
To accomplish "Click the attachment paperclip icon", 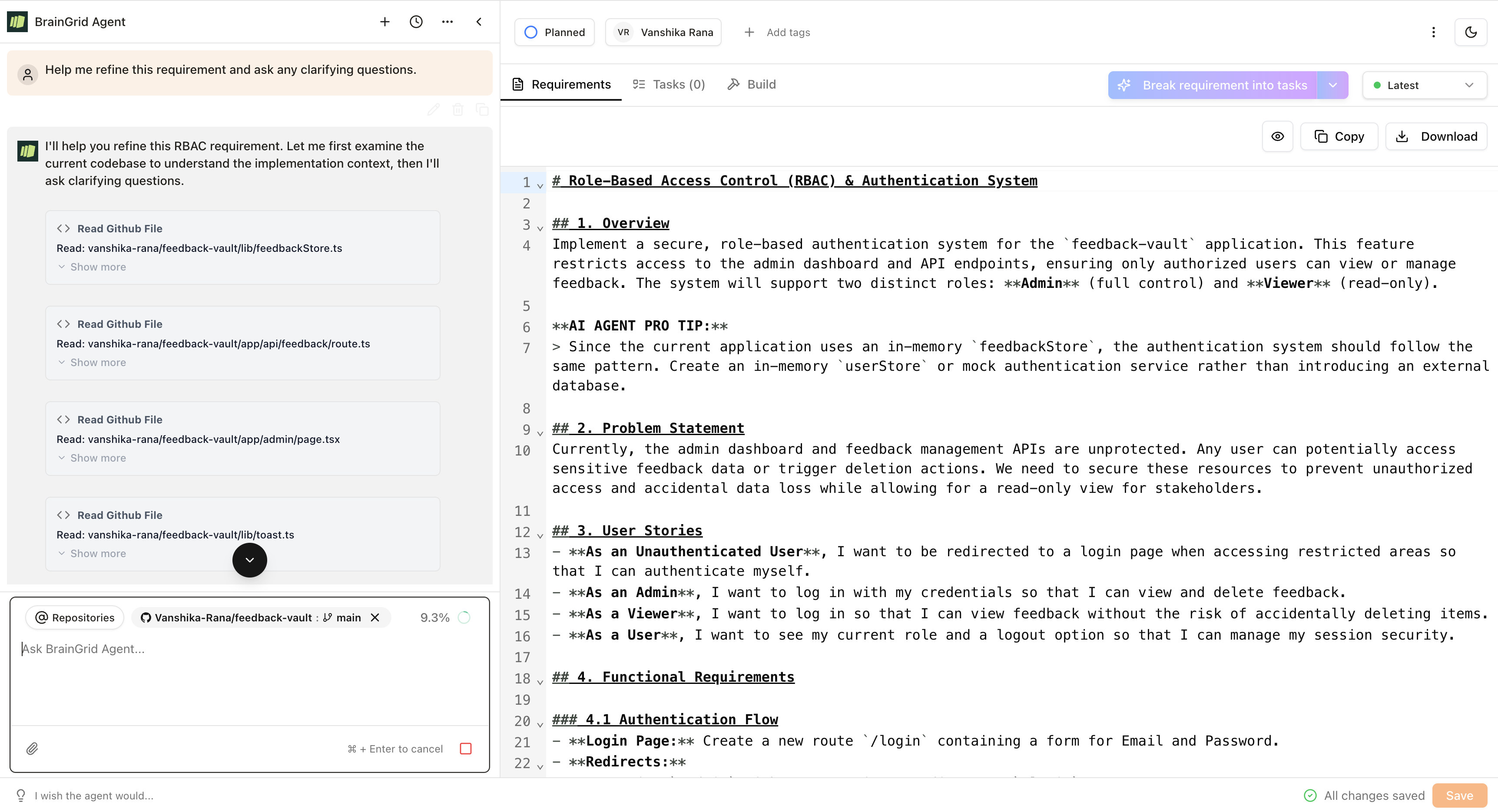I will coord(32,748).
